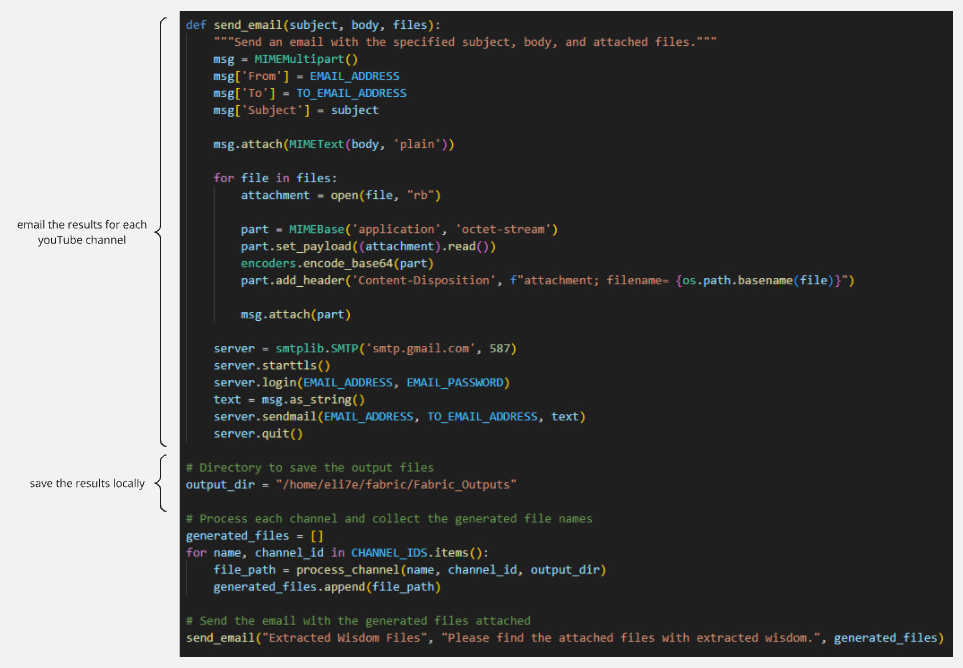Image resolution: width=963 pixels, height=668 pixels.
Task: Click the msg.attach(part) line
Action: pos(295,314)
